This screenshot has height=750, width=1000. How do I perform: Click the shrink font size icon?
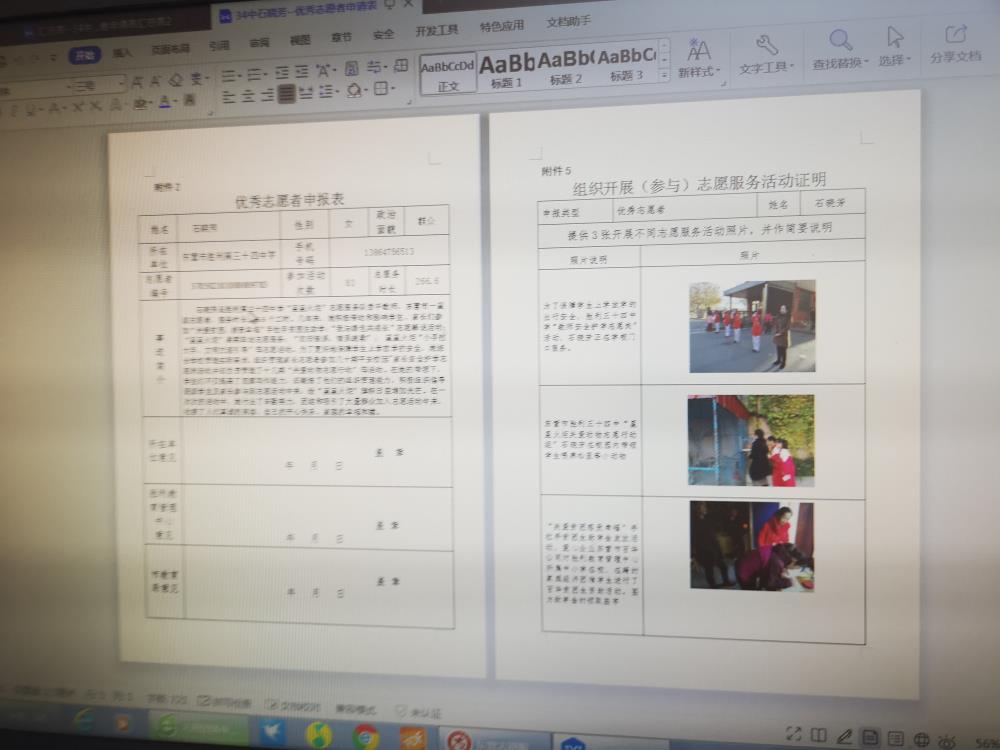tap(156, 81)
